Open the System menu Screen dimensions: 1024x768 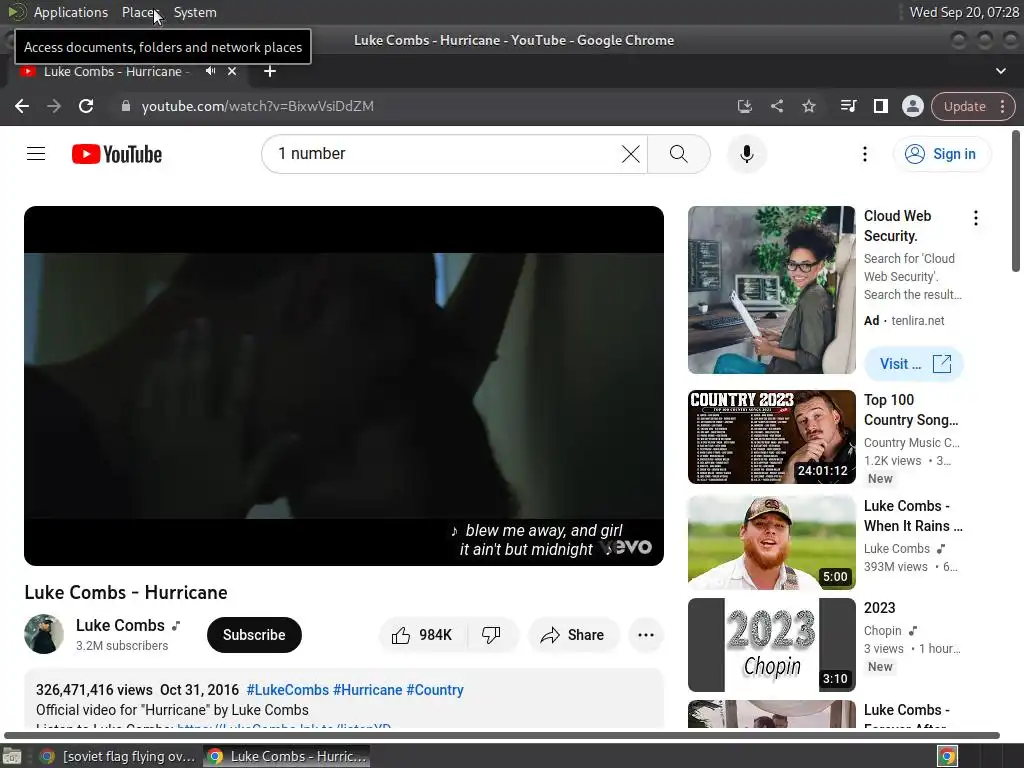pyautogui.click(x=195, y=12)
